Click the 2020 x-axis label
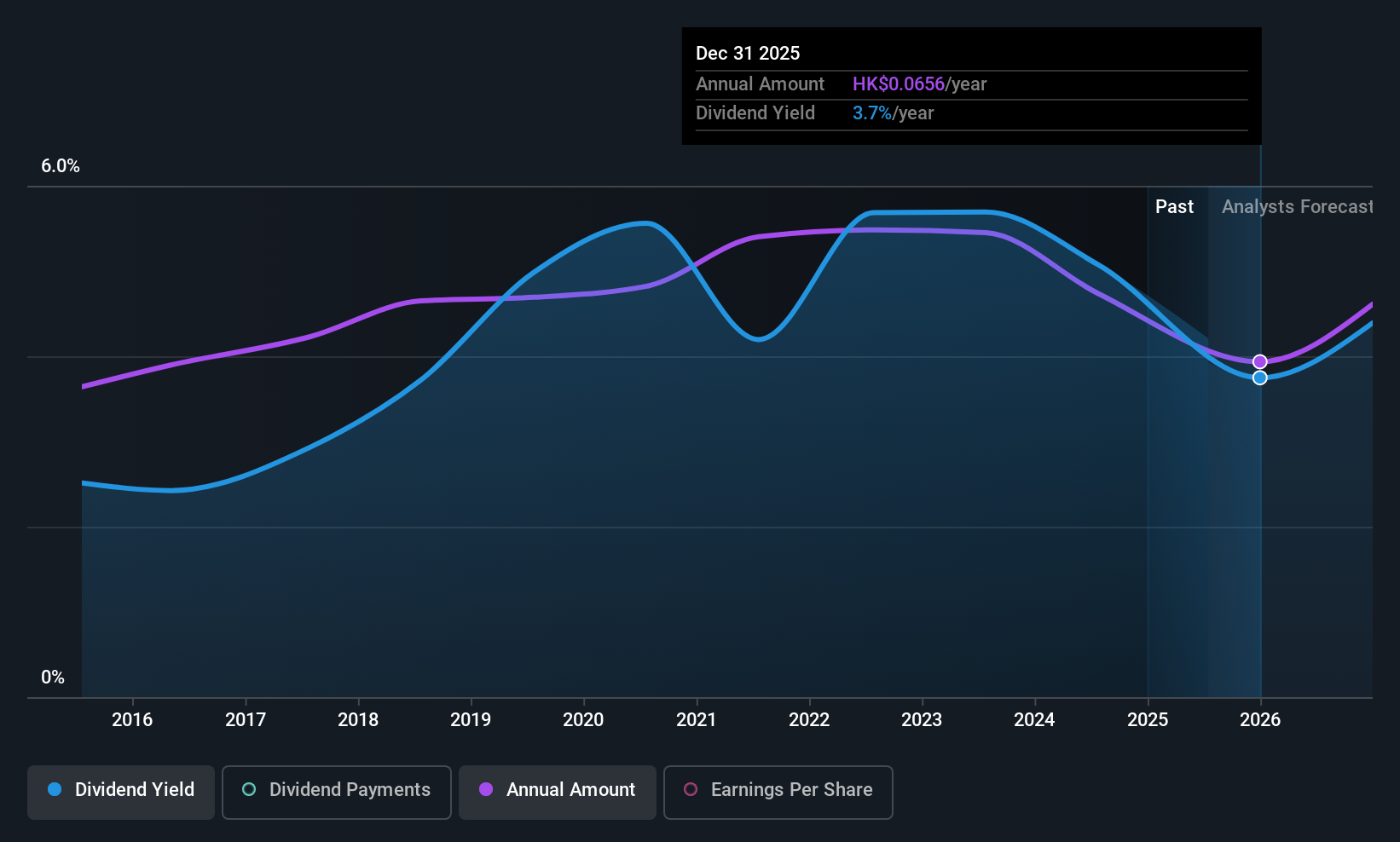 click(x=583, y=720)
